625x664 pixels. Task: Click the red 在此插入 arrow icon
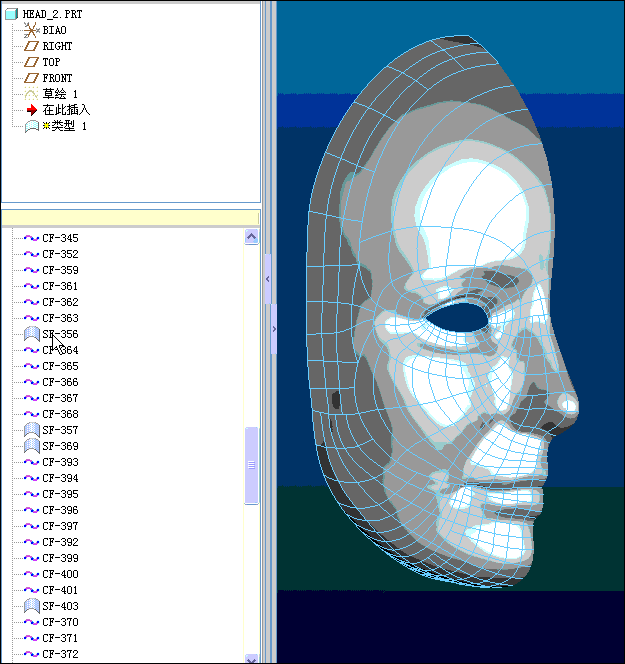click(x=32, y=110)
